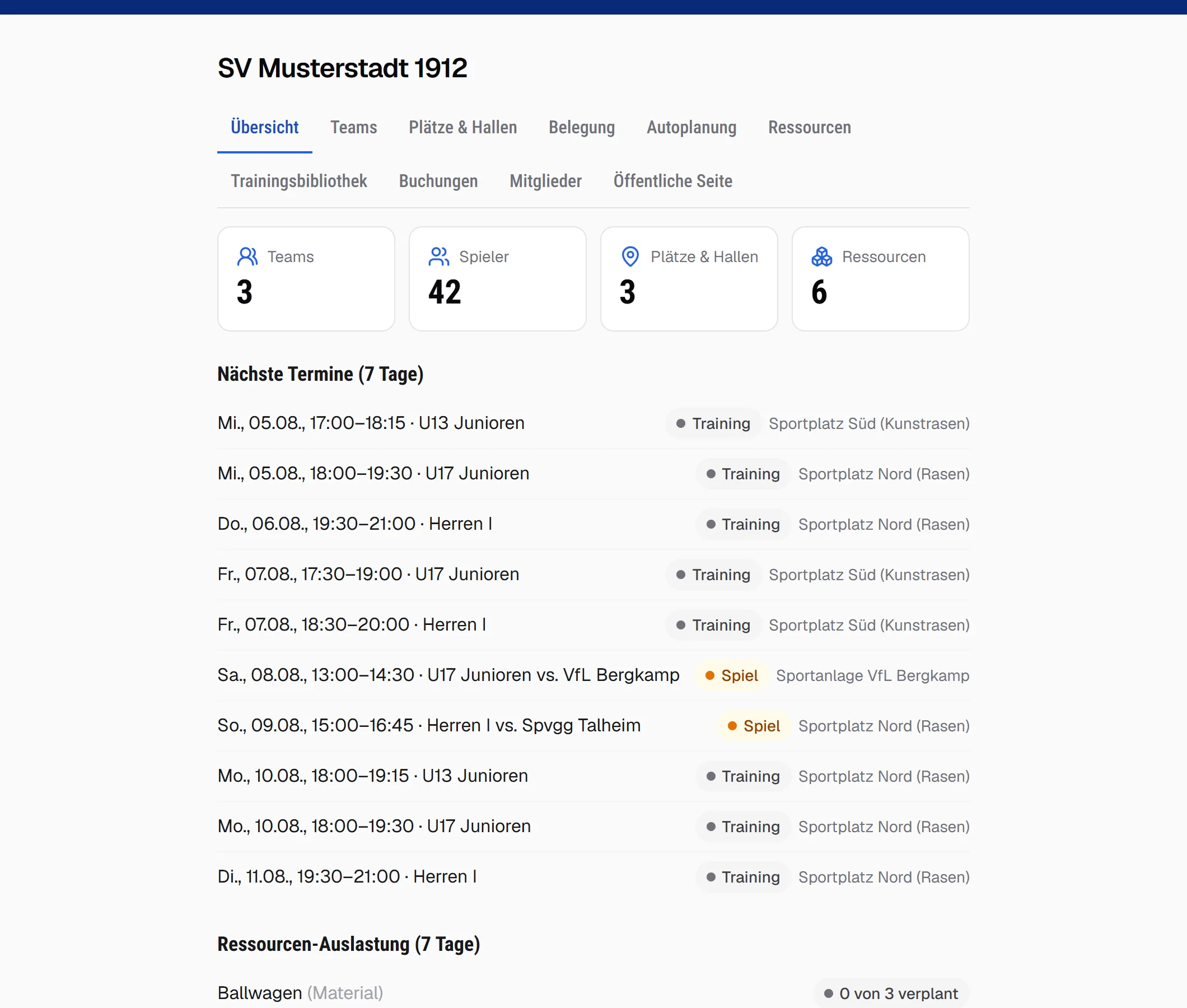The image size is (1187, 1008).
Task: Switch to the Plätze & Hallen tab
Action: click(462, 127)
